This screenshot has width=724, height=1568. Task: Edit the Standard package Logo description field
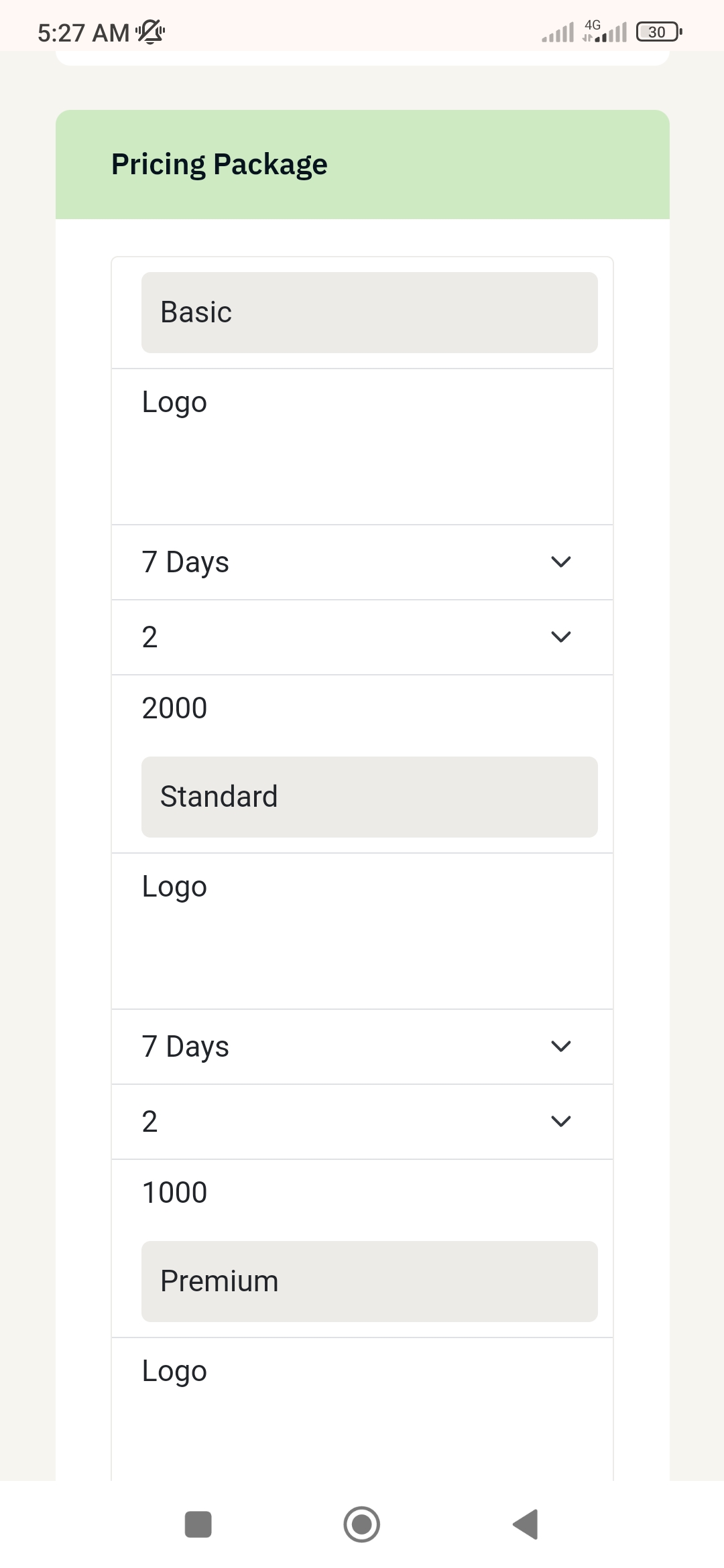pos(362,931)
